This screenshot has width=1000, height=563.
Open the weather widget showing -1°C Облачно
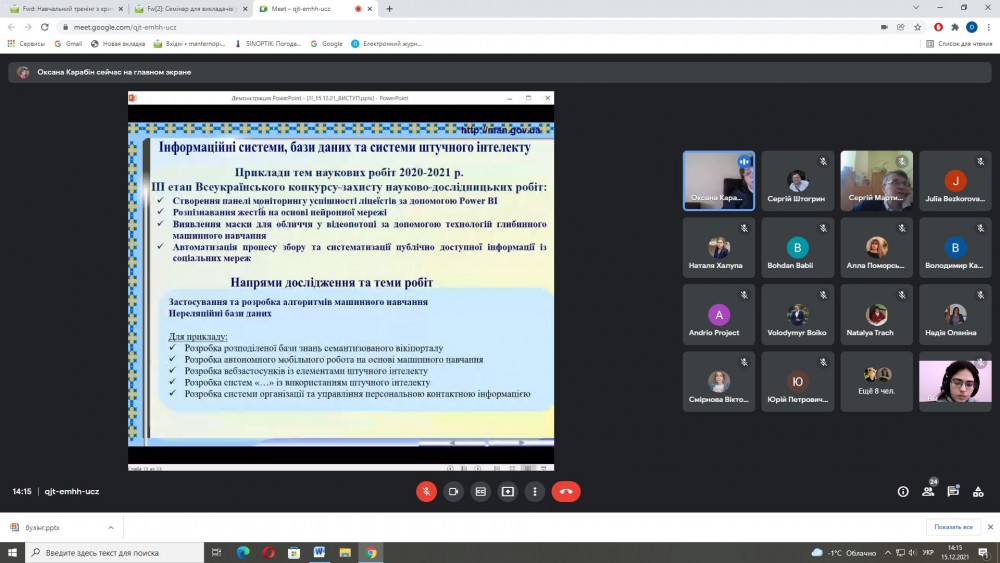(x=844, y=553)
